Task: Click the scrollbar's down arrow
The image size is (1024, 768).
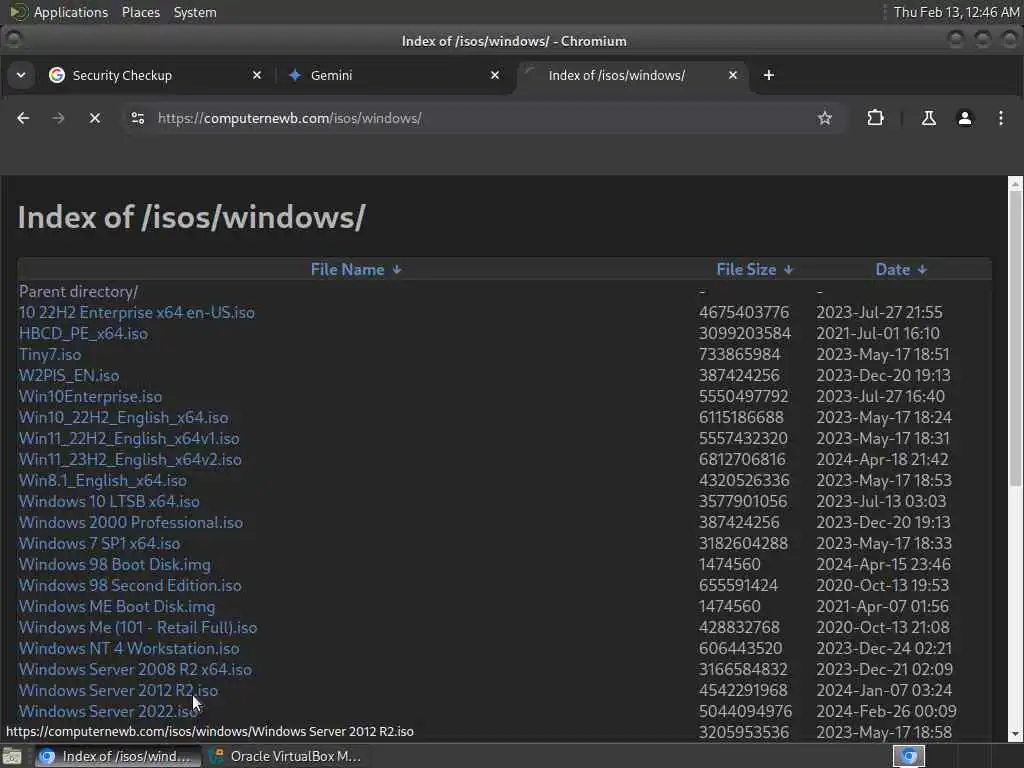Action: 1015,734
